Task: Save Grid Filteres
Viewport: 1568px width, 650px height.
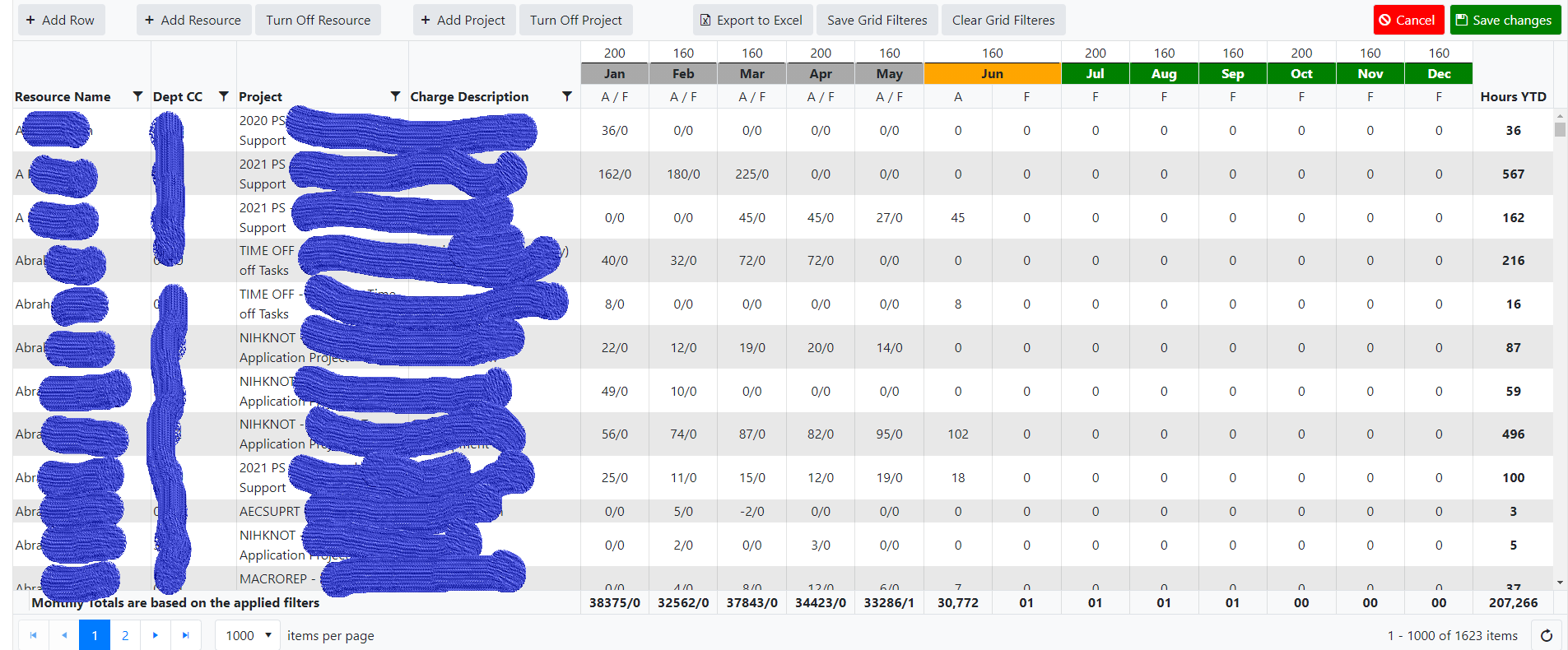Action: tap(877, 20)
